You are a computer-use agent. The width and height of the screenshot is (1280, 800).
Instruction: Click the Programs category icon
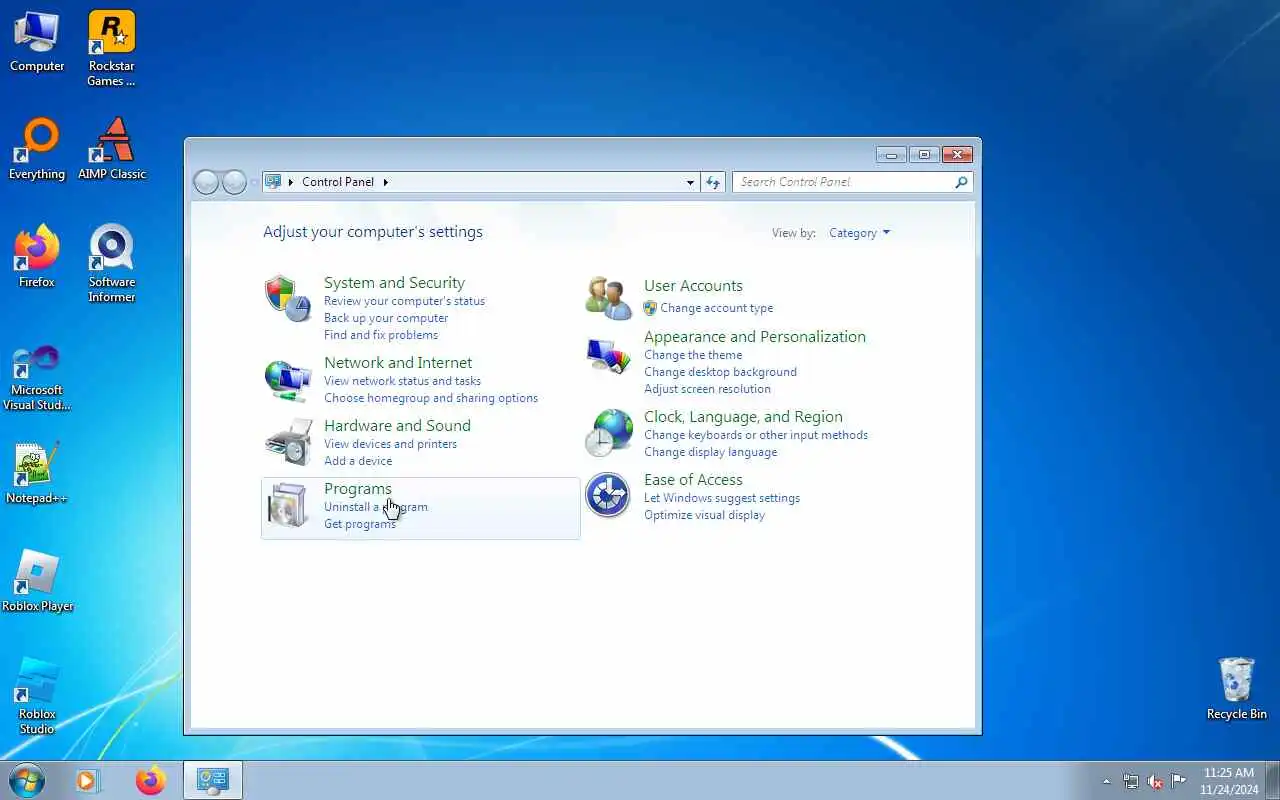point(288,506)
